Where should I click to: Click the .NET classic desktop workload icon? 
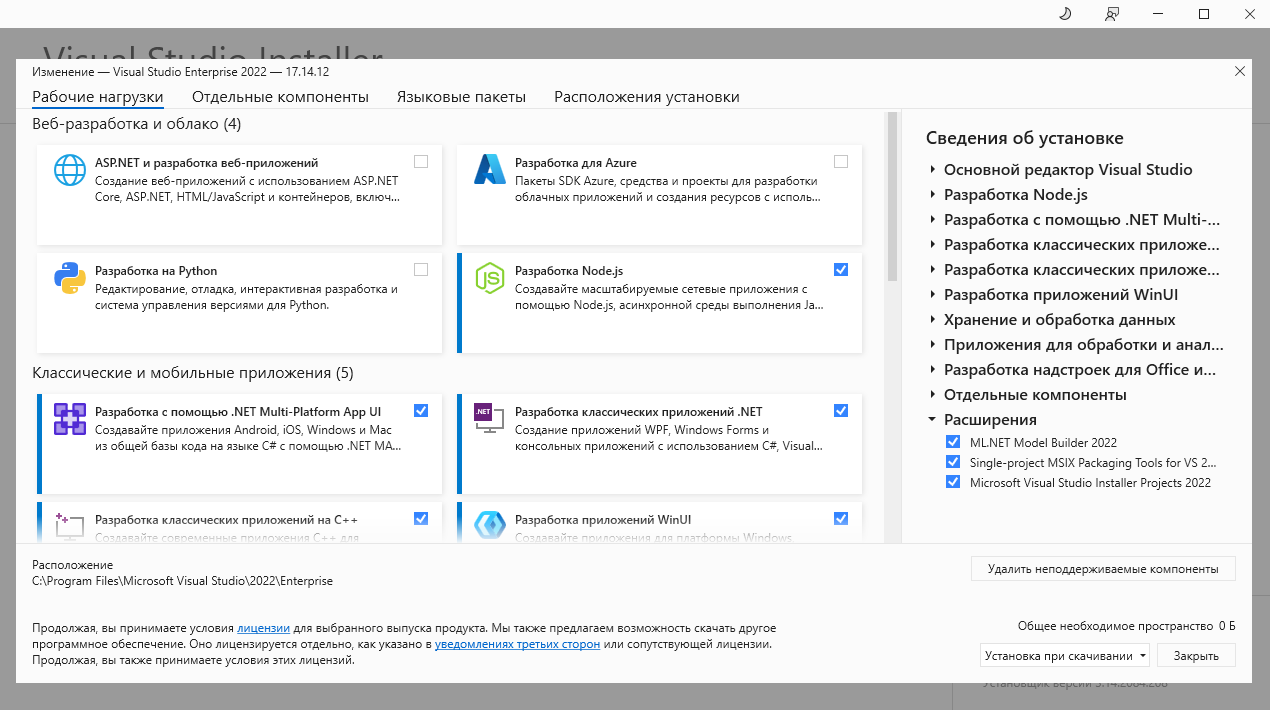tap(490, 419)
